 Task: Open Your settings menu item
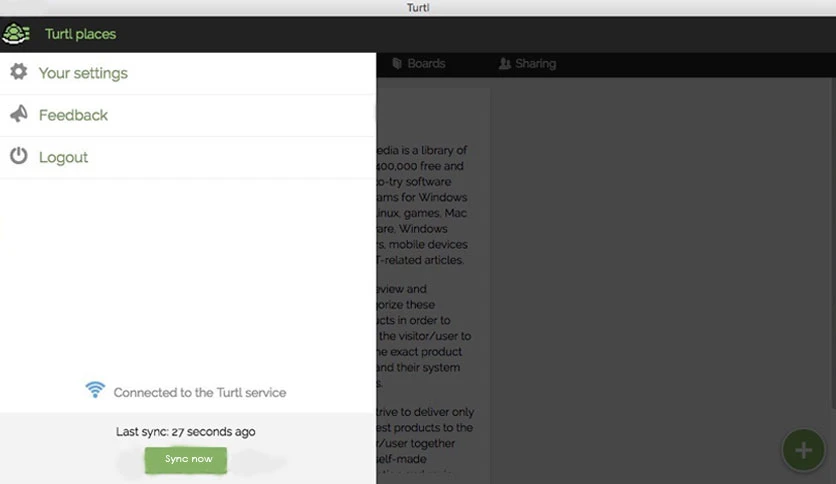[188, 74]
